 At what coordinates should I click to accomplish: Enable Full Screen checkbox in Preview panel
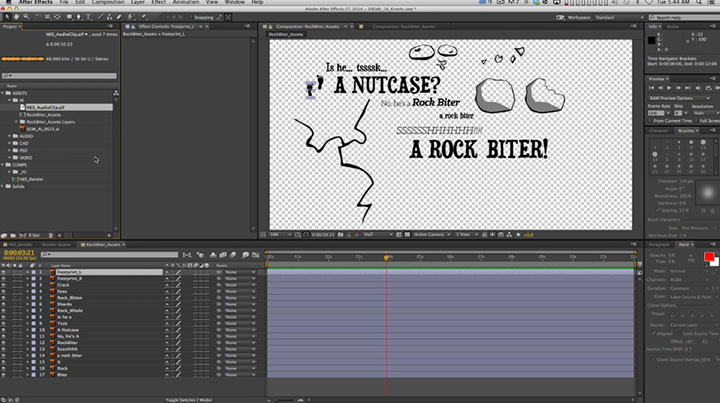(x=697, y=121)
